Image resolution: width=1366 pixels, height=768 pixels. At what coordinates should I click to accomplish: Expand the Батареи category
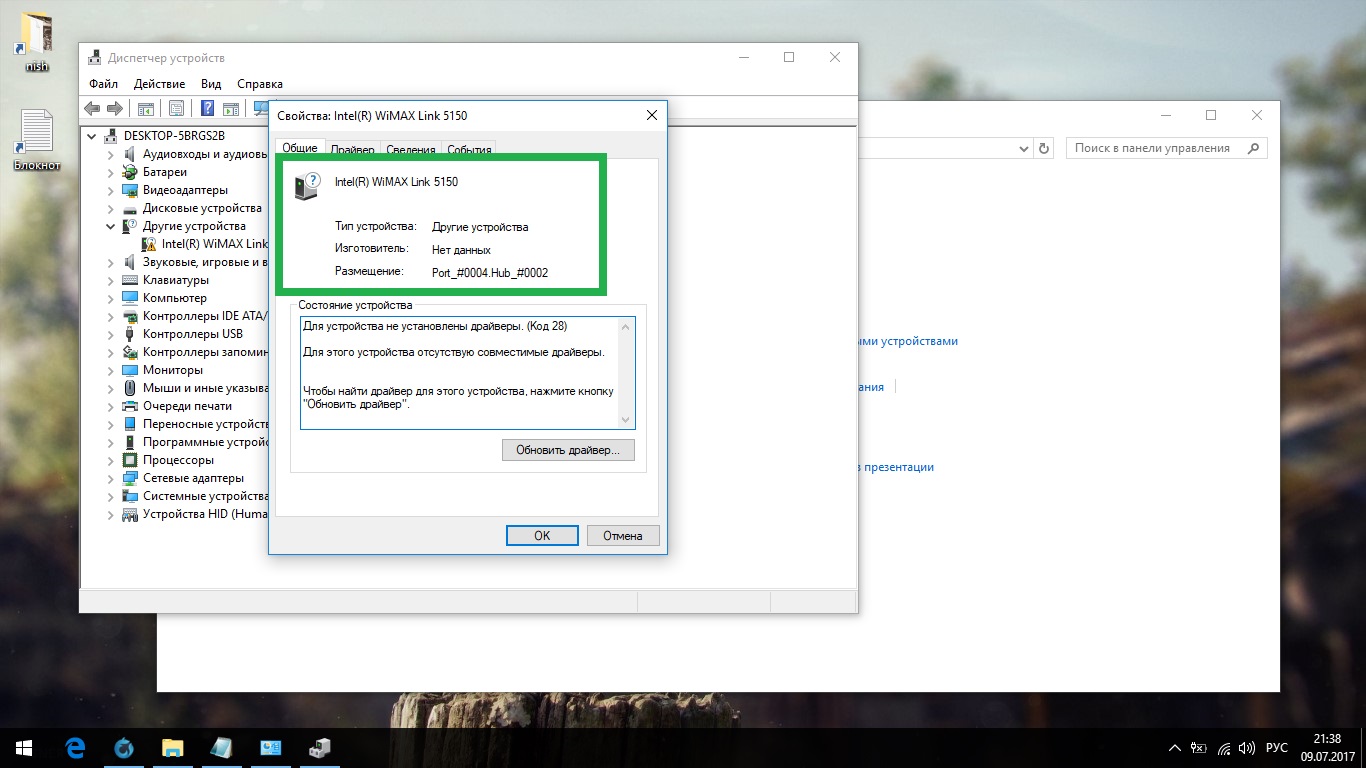[x=111, y=172]
